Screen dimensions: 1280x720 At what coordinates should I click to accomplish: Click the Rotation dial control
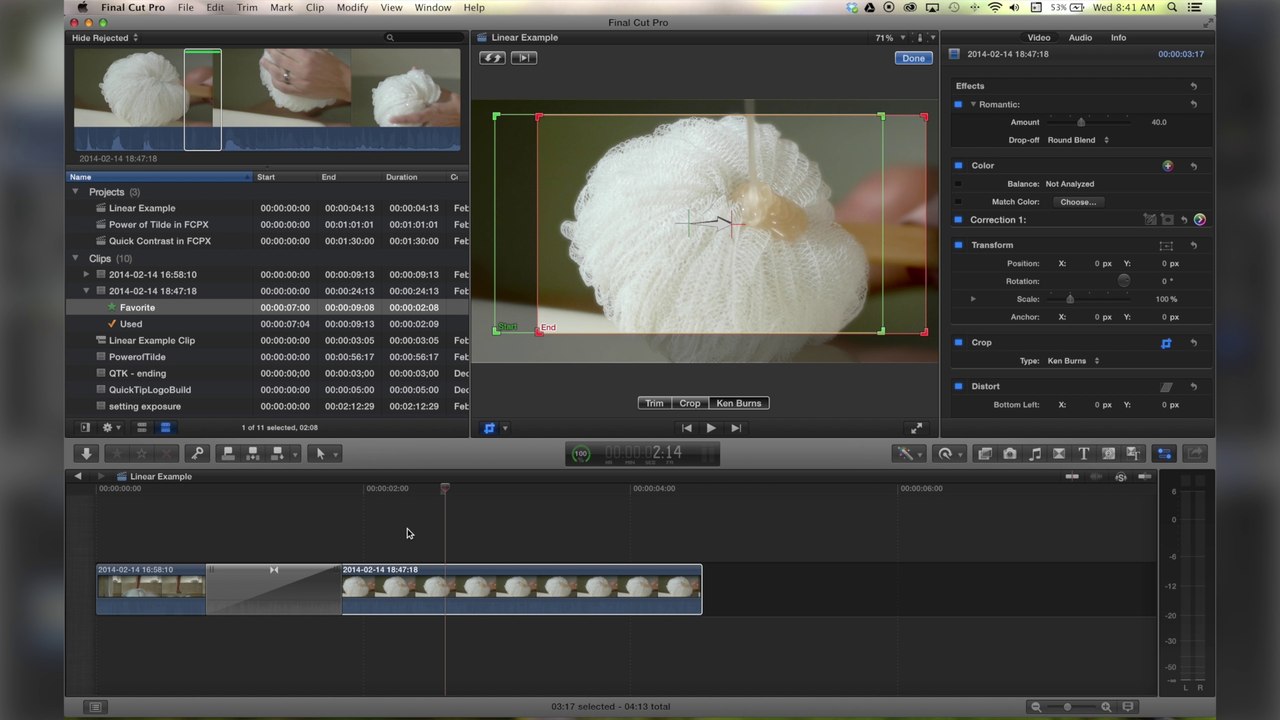click(x=1124, y=281)
